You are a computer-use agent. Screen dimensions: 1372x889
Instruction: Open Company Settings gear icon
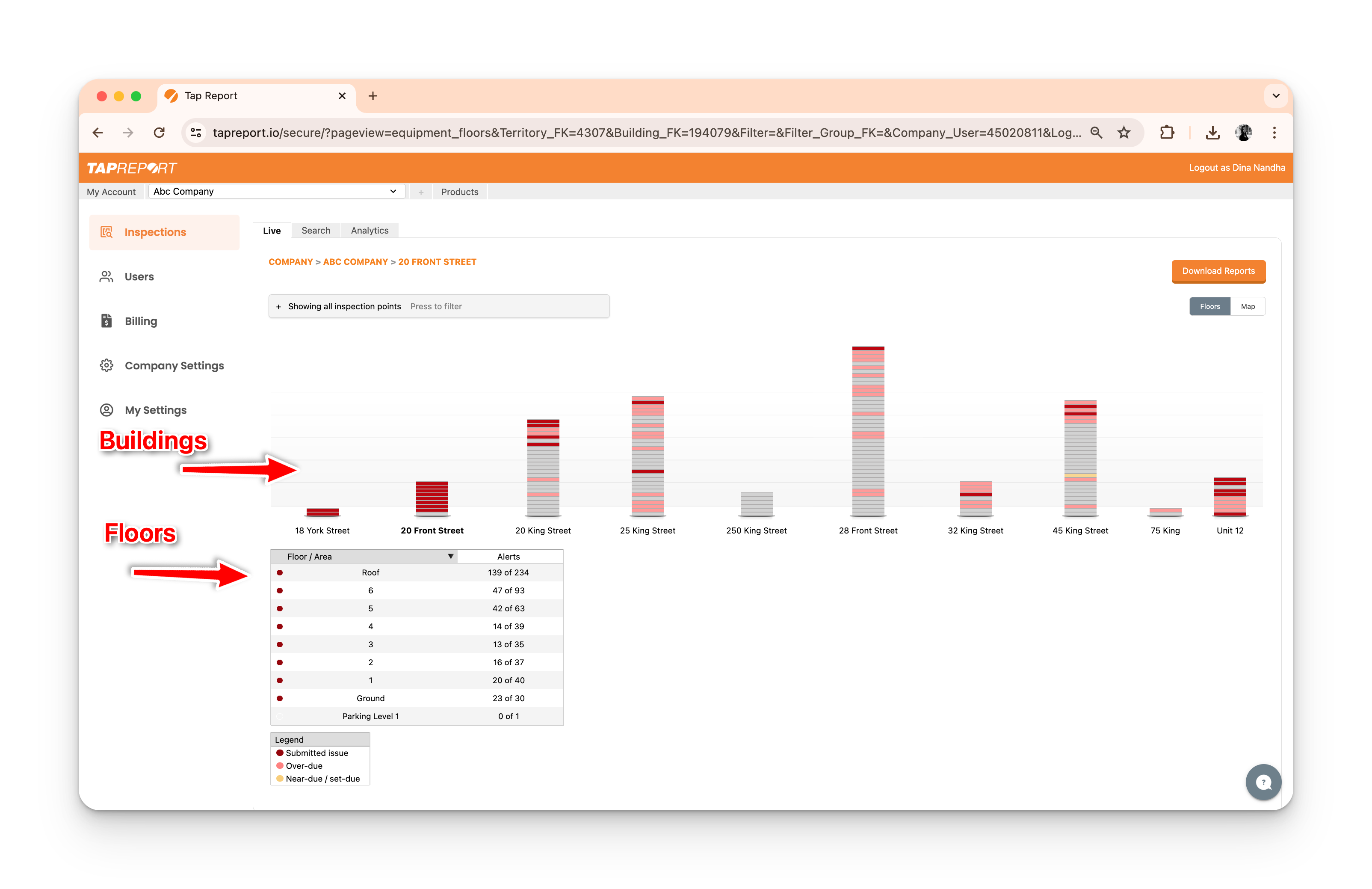click(106, 365)
